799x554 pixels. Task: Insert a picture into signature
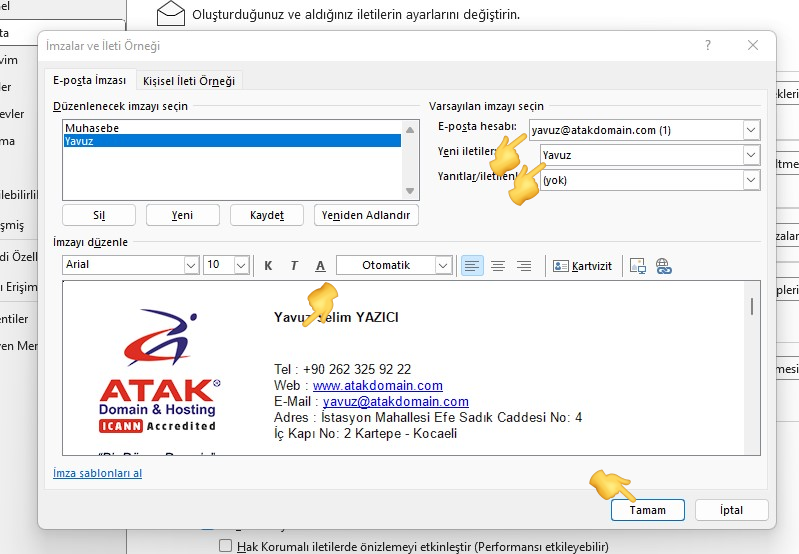[637, 266]
